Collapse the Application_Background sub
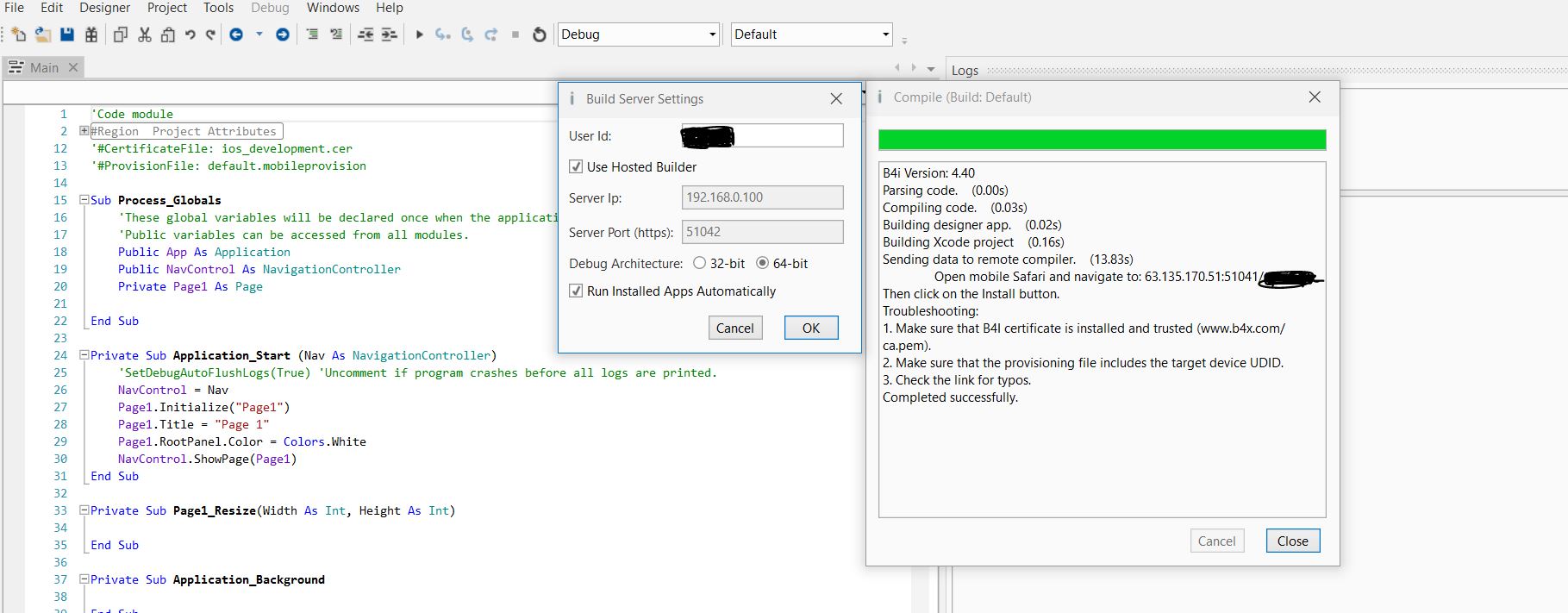The height and width of the screenshot is (613, 1568). pyautogui.click(x=84, y=579)
